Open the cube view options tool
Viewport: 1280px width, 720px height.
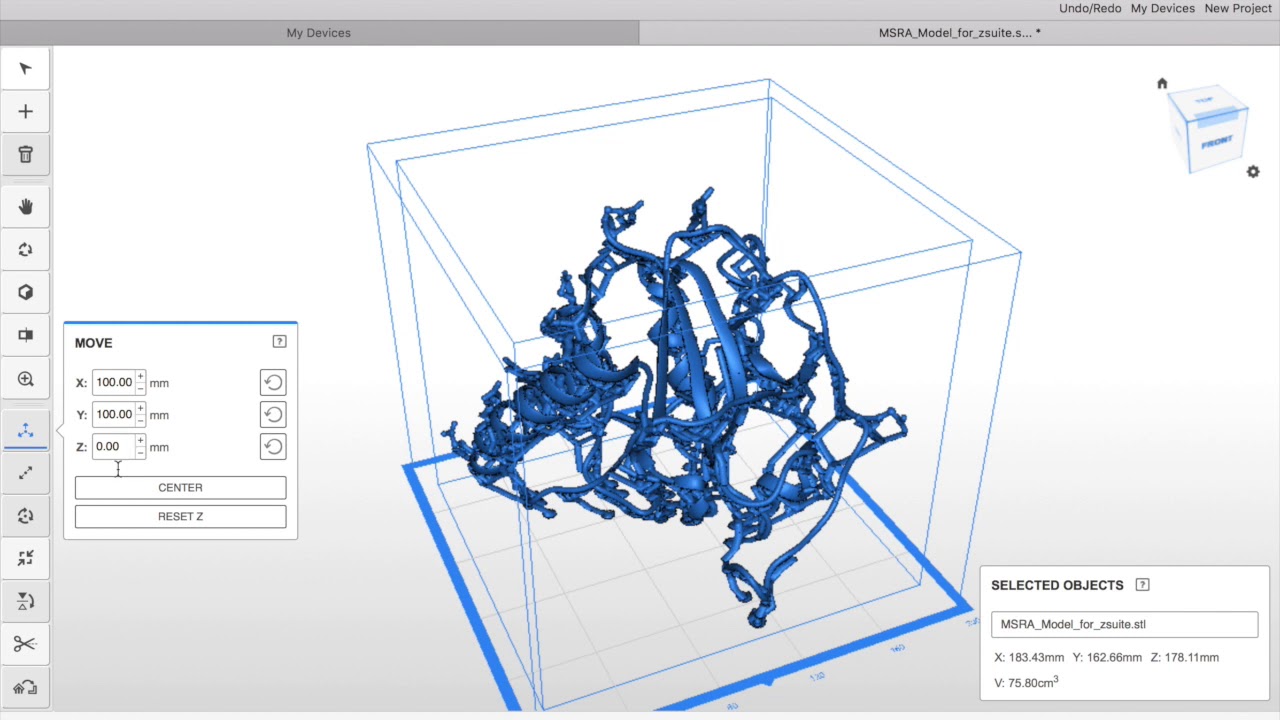[26, 293]
